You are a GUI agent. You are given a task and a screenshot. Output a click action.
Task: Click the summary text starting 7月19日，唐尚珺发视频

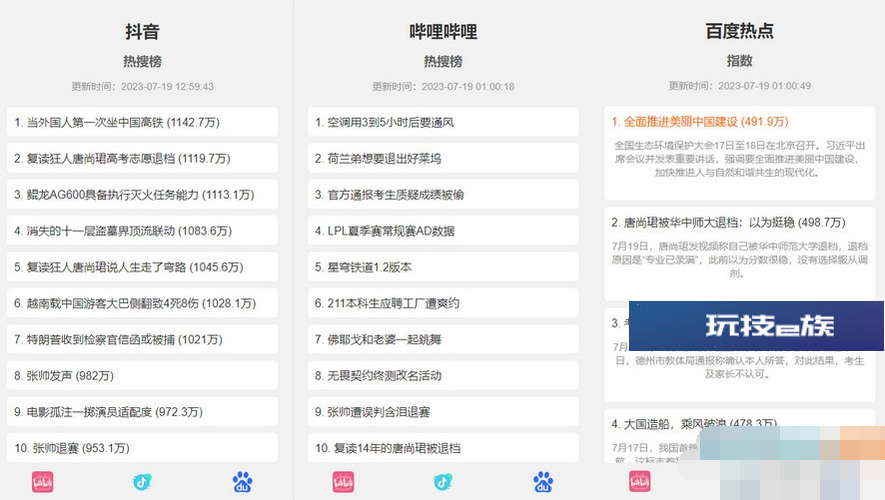[739, 260]
